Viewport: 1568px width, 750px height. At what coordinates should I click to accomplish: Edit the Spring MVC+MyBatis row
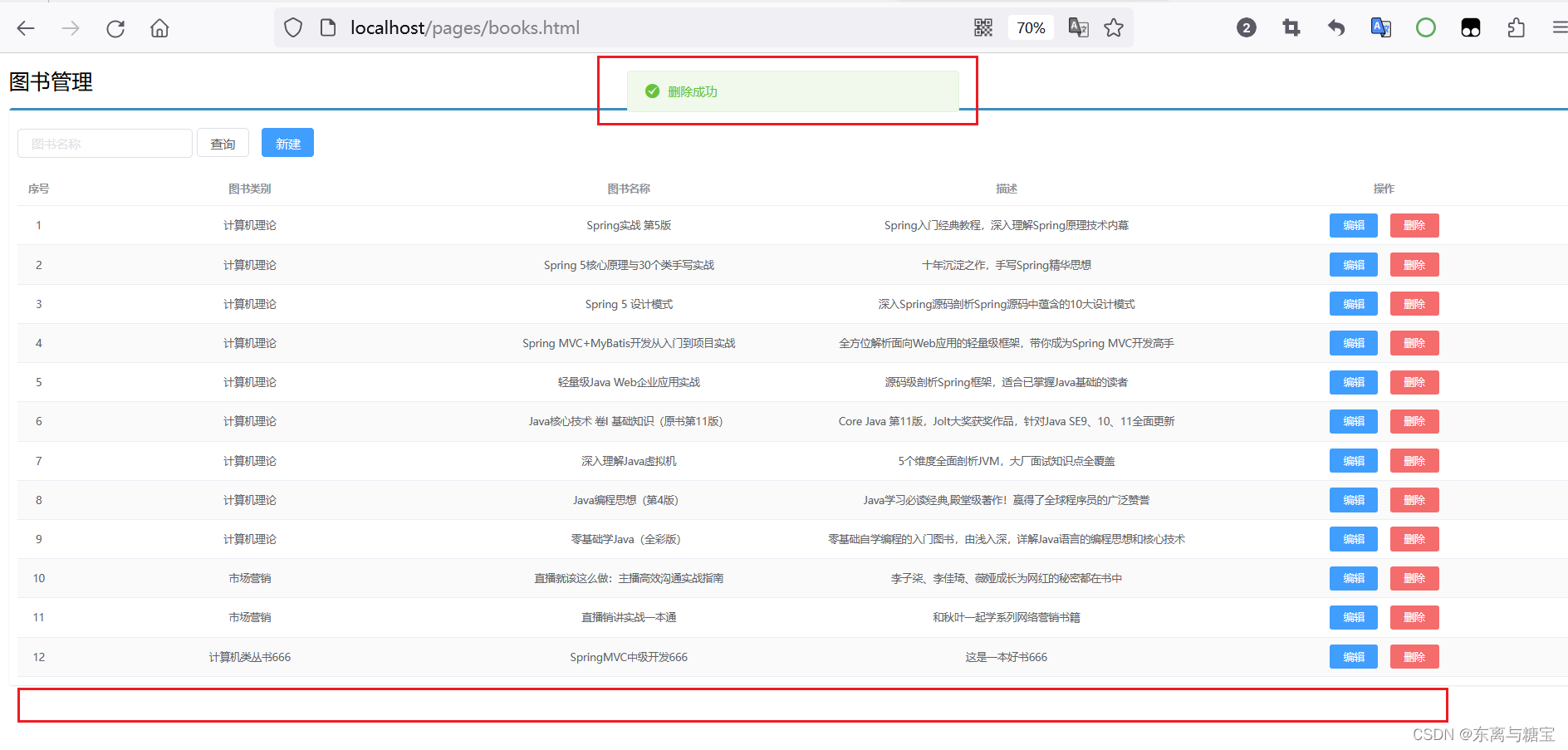click(x=1353, y=343)
